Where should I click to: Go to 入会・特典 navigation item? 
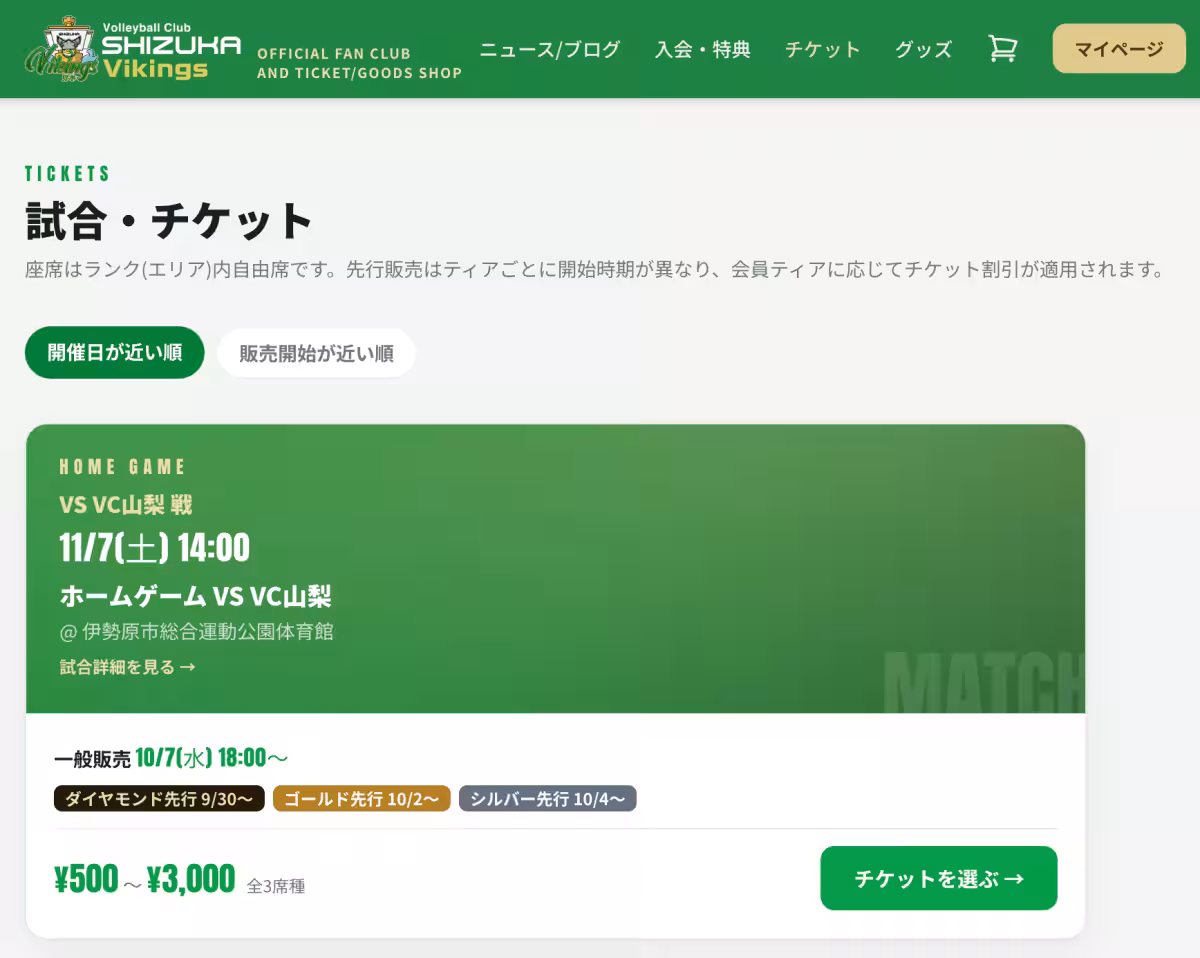pos(702,49)
